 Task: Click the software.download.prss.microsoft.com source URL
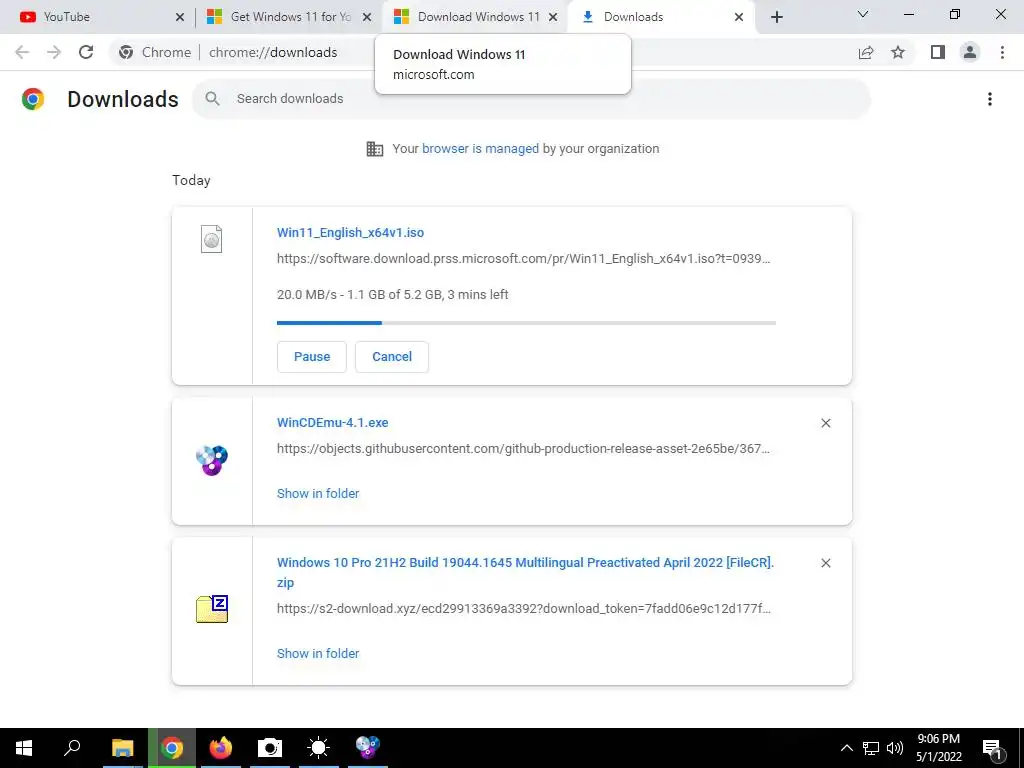524,259
